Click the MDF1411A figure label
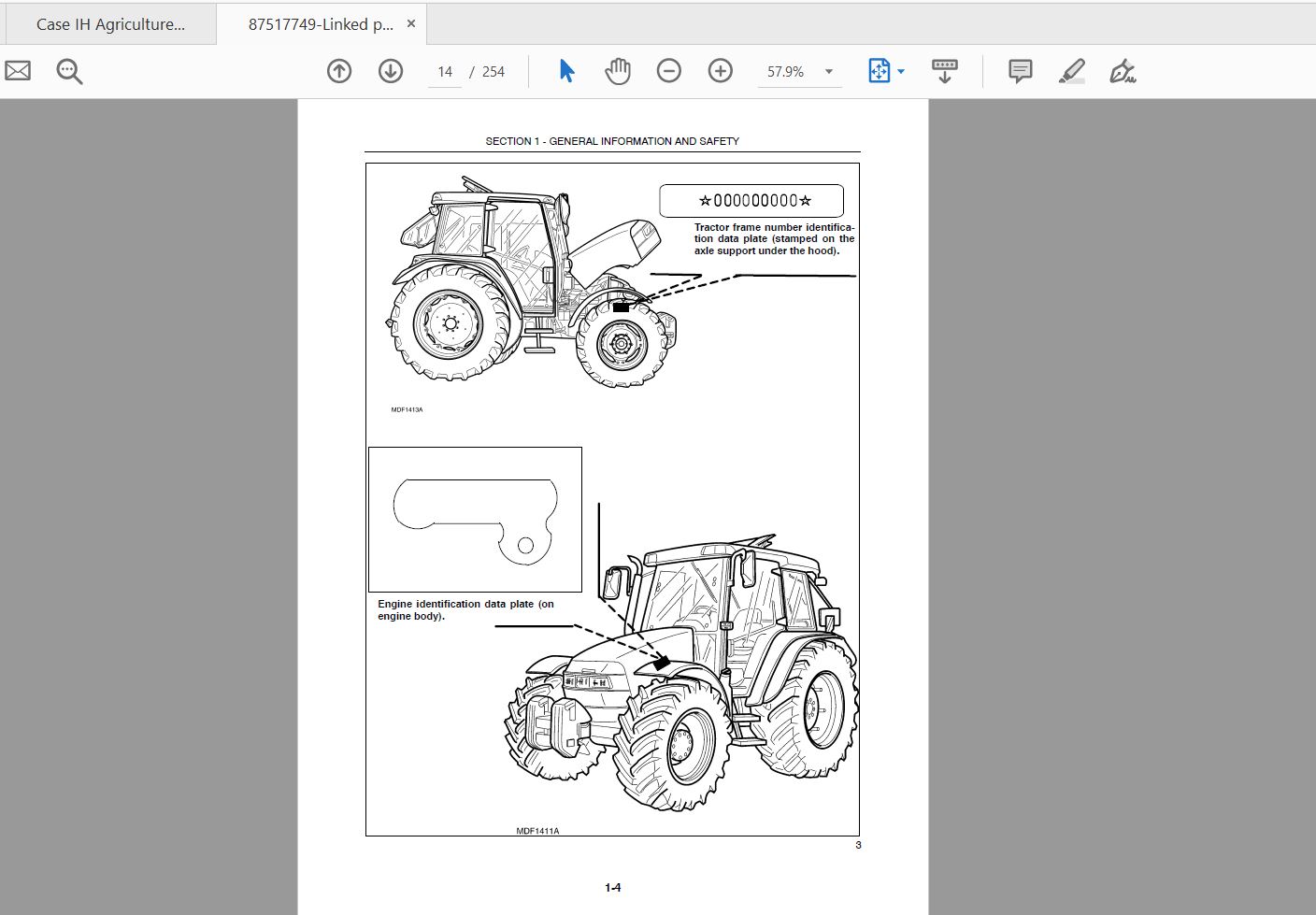This screenshot has width=1316, height=915. click(x=537, y=831)
